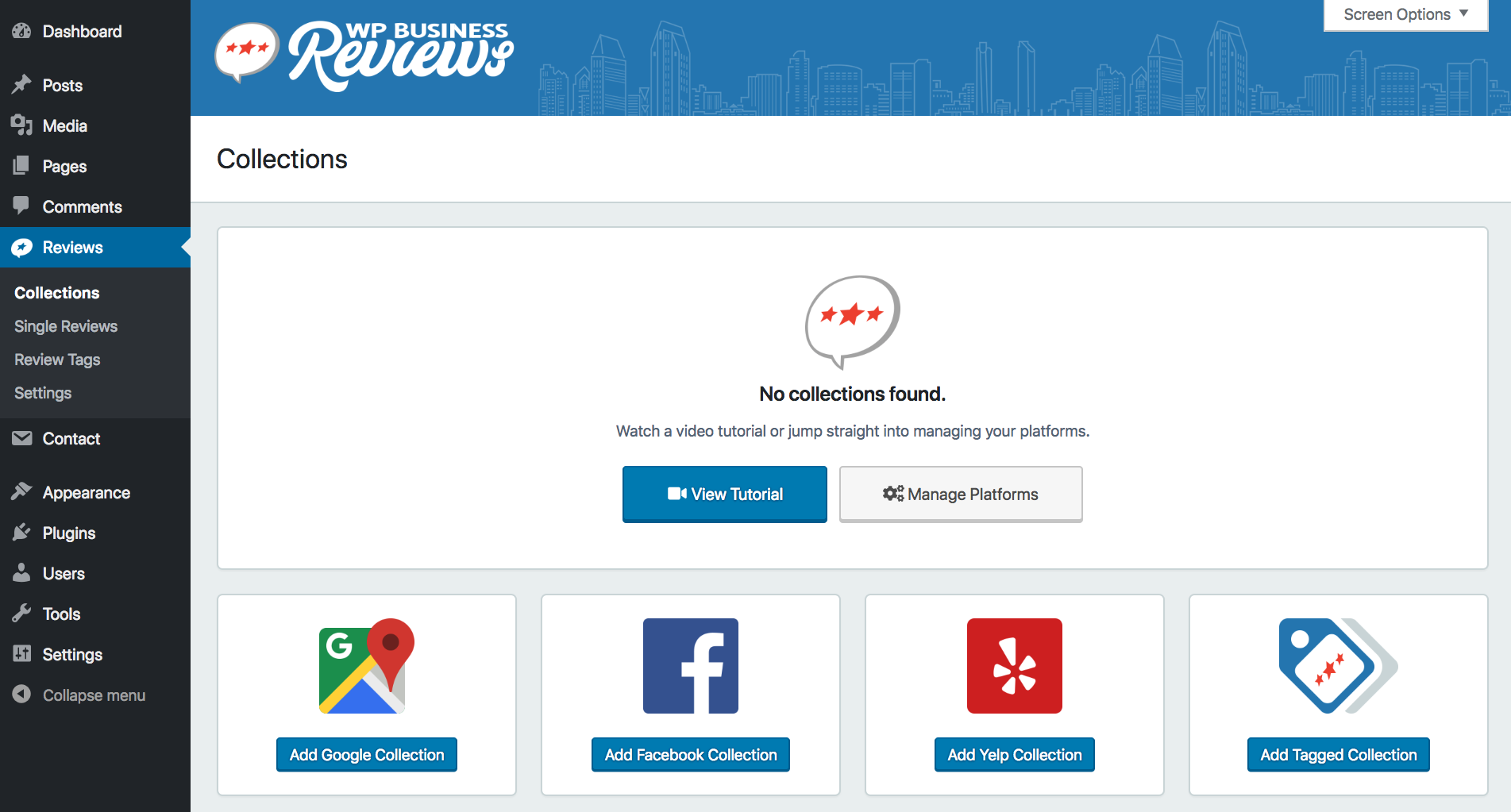Screen dimensions: 1511x812
Task: Click the Facebook platform logo
Action: coord(691,666)
